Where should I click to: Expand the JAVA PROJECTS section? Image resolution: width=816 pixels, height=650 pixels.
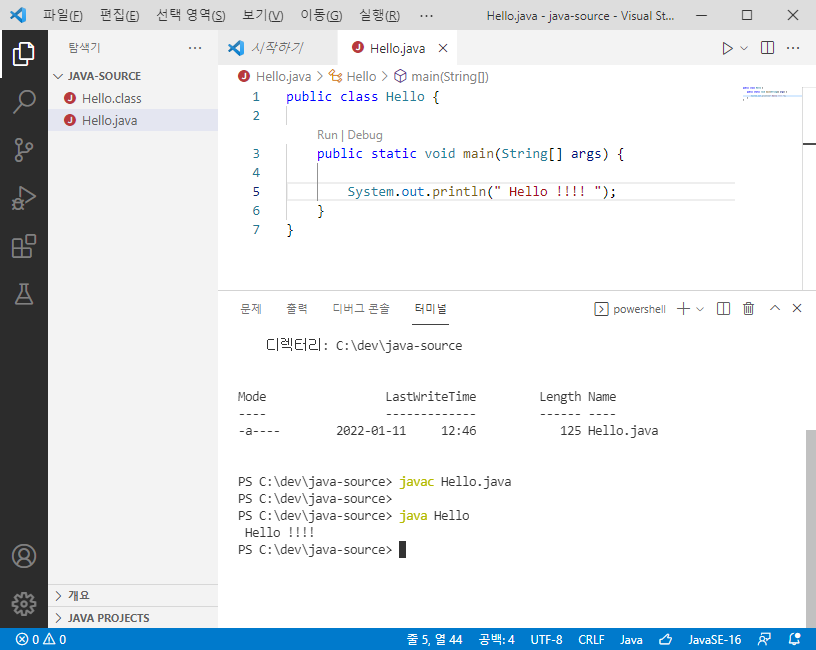(133, 618)
